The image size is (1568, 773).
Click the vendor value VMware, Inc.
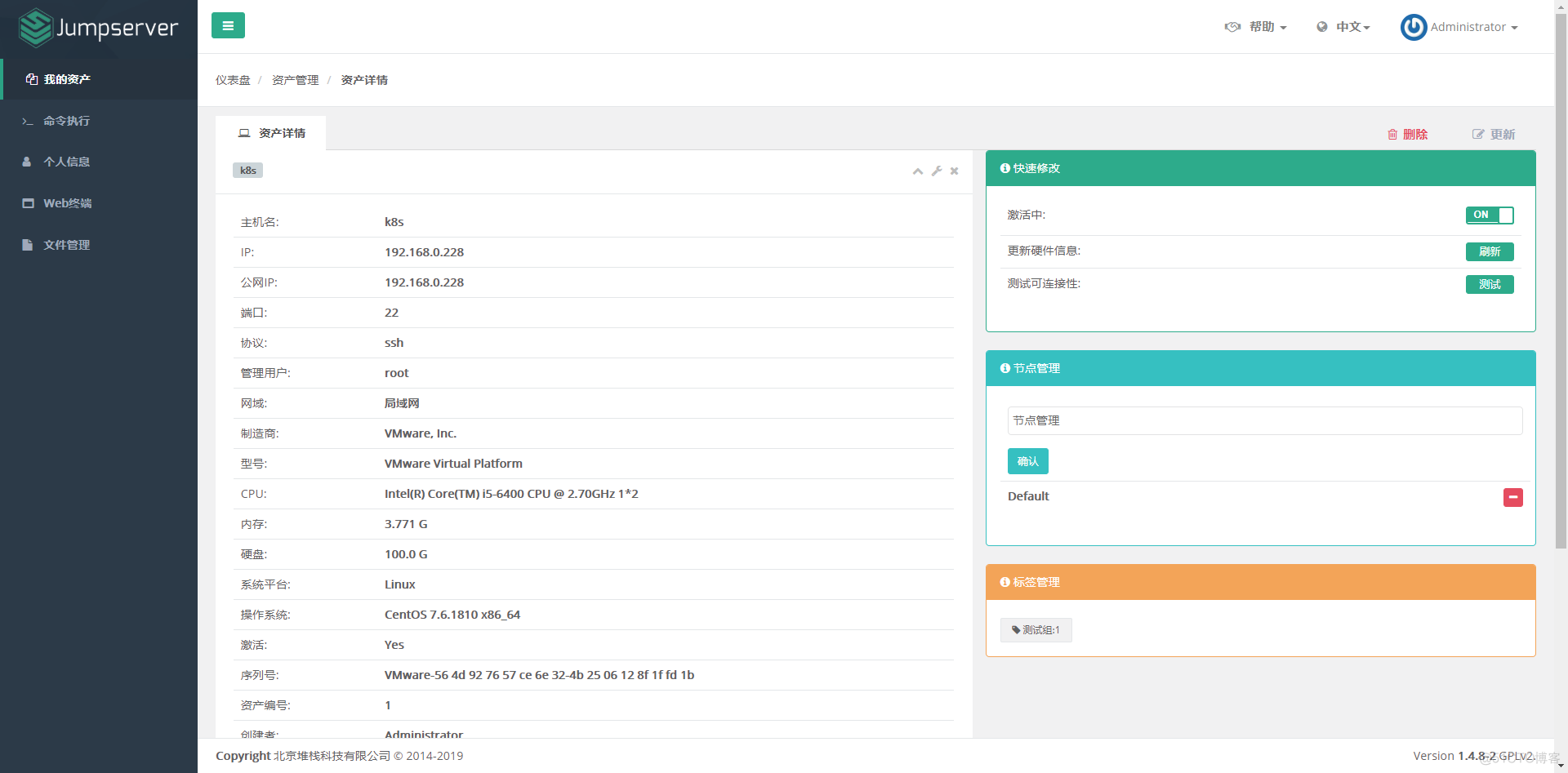(x=421, y=433)
